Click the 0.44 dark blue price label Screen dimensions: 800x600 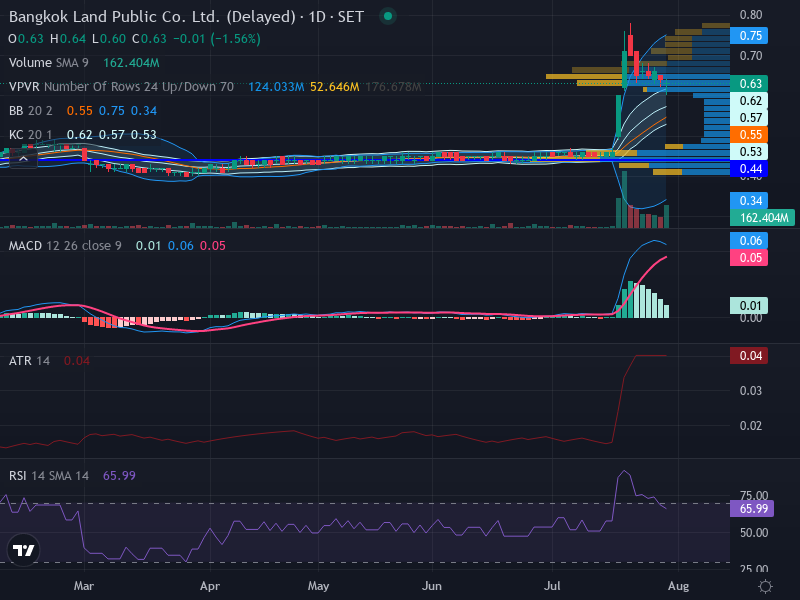pyautogui.click(x=749, y=169)
